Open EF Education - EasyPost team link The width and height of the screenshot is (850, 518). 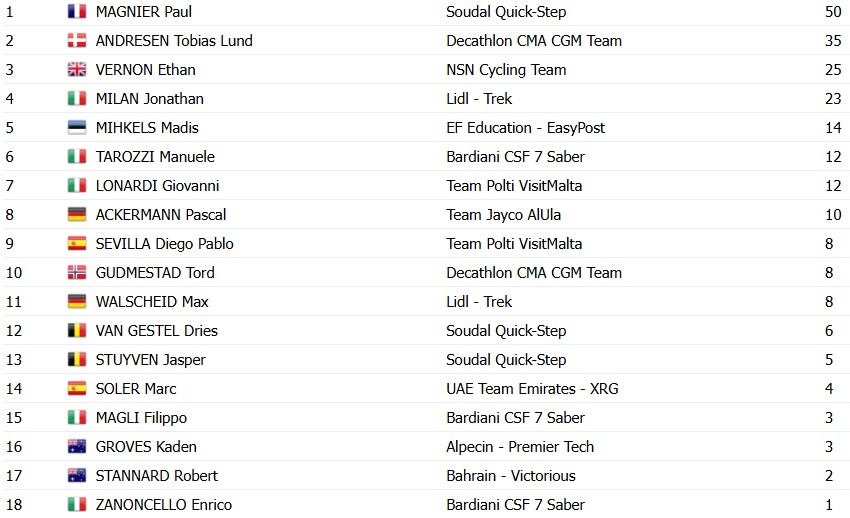click(x=525, y=128)
